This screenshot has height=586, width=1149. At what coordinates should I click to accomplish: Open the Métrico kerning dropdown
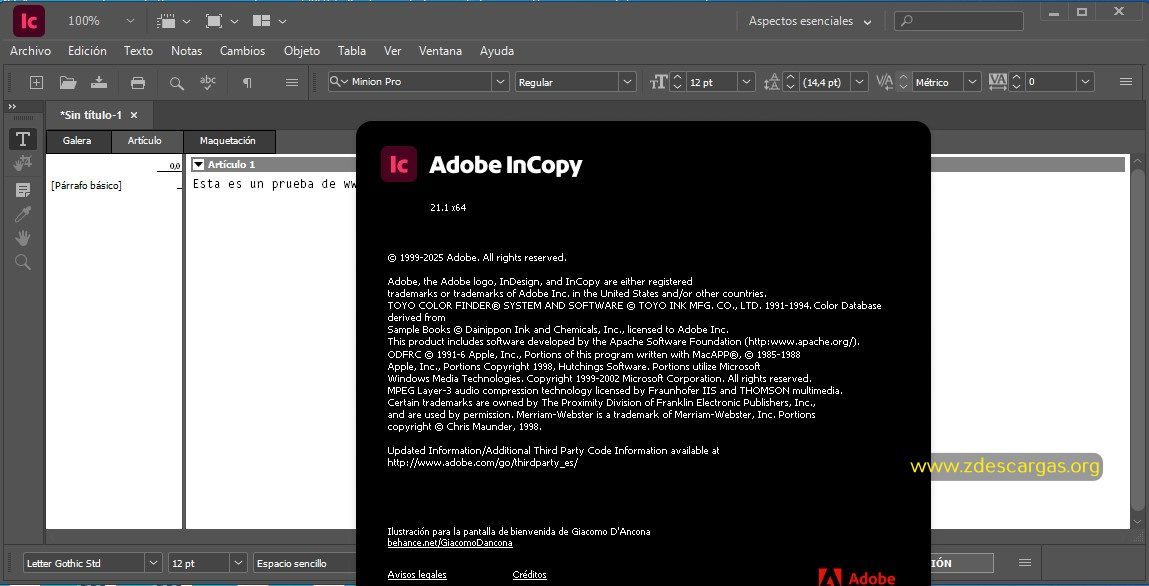click(972, 82)
